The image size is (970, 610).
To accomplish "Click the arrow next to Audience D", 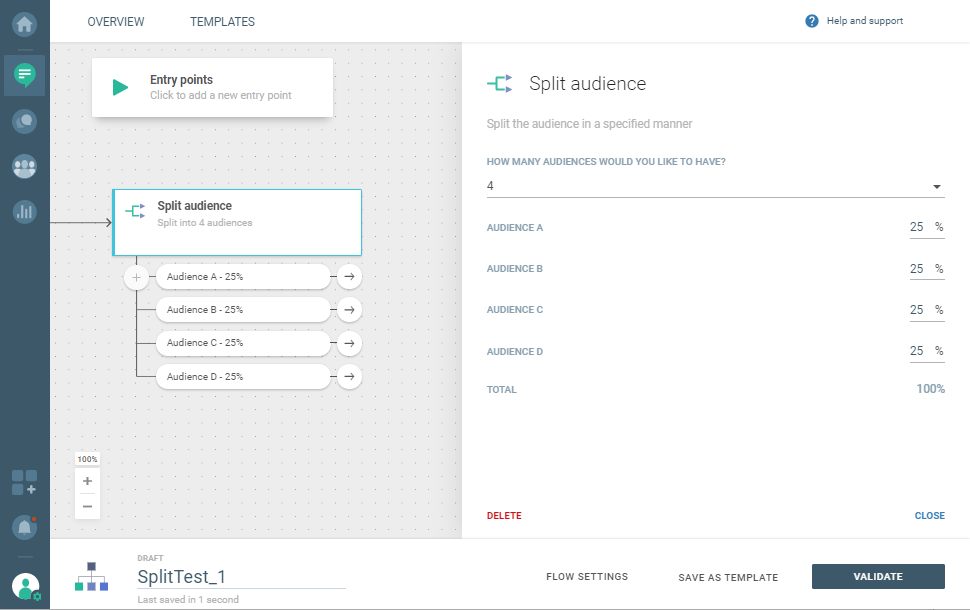I will click(348, 377).
